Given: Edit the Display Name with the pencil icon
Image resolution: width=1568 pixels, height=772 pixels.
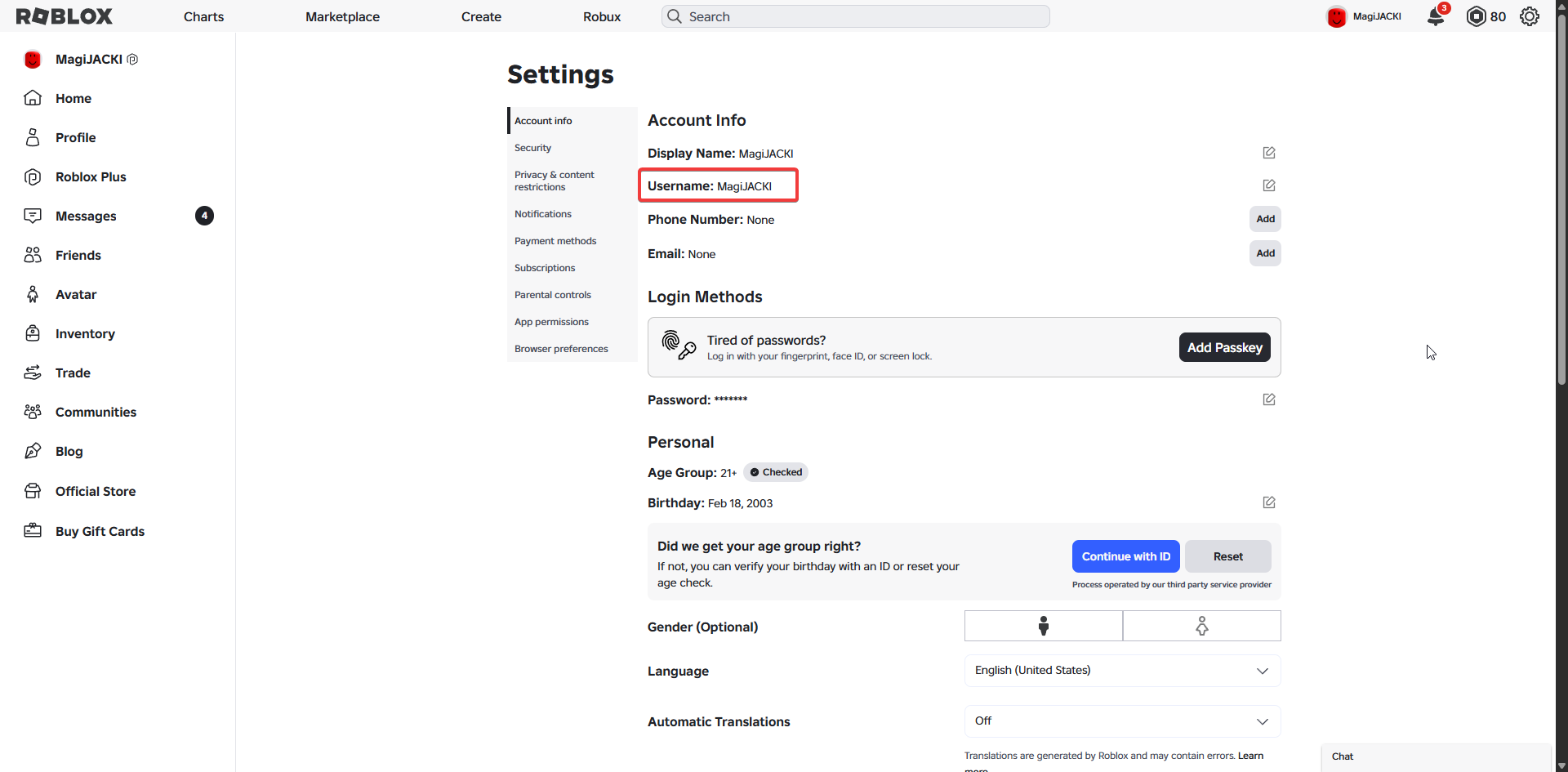Looking at the screenshot, I should [1269, 153].
